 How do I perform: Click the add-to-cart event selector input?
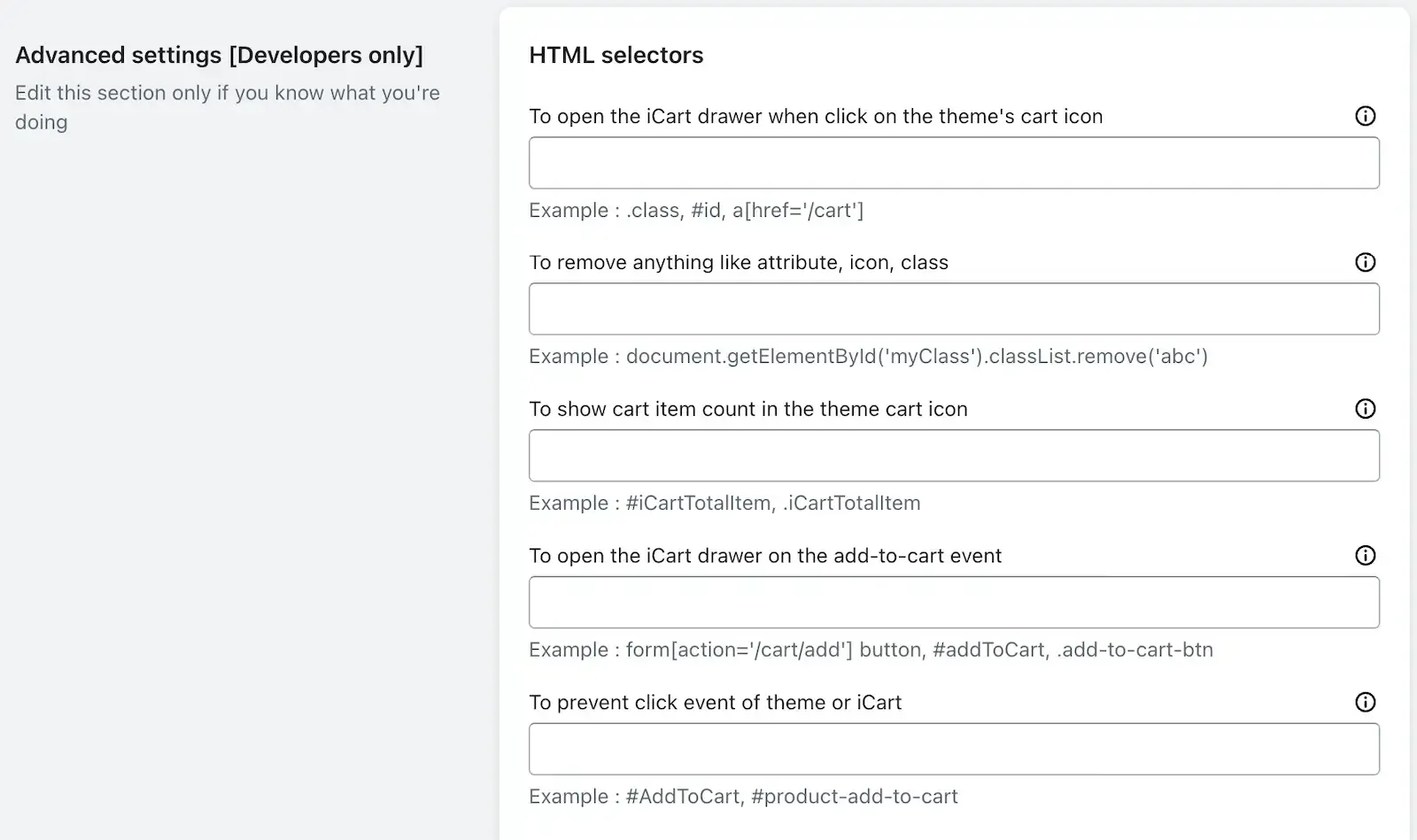[x=954, y=603]
